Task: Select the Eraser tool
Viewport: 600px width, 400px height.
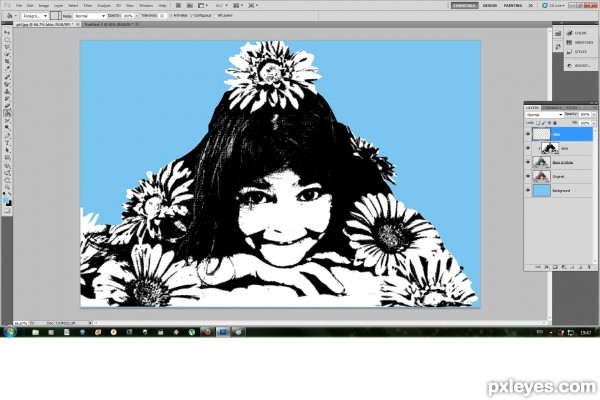Action: [7, 106]
